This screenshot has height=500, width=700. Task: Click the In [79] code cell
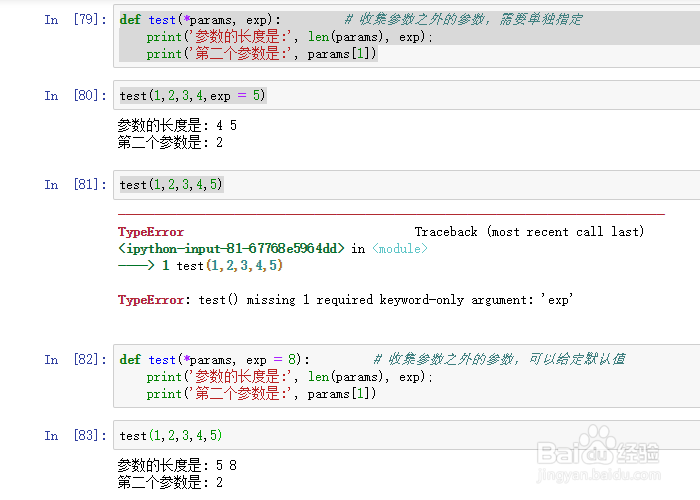click(407, 36)
